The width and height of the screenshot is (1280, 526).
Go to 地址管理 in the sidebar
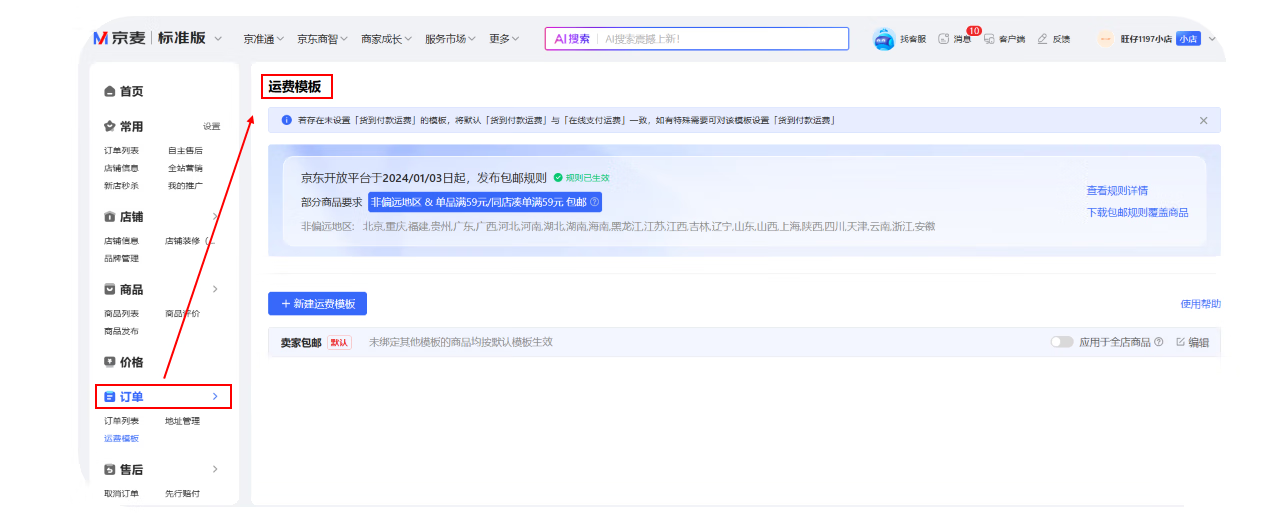click(x=182, y=421)
